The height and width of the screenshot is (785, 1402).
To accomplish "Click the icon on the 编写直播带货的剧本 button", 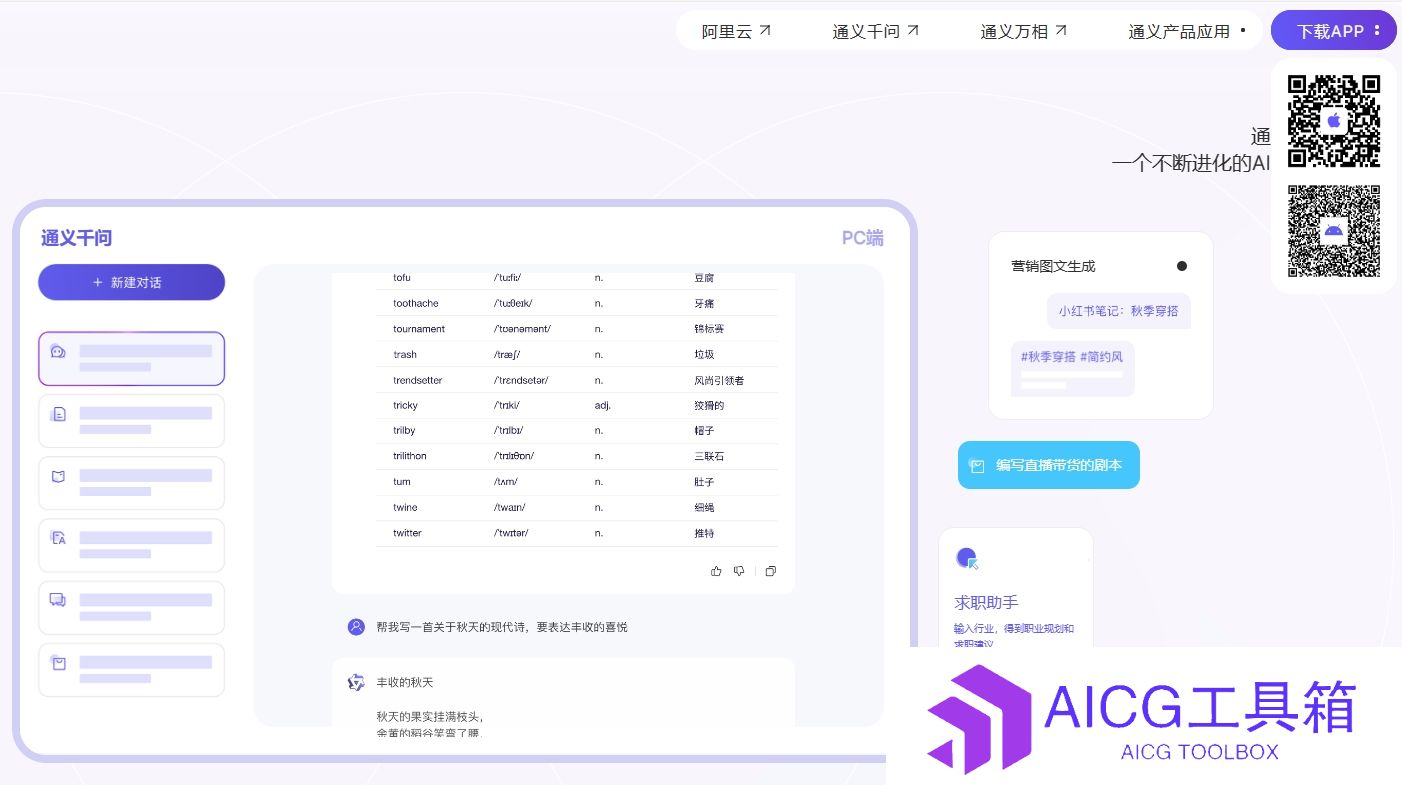I will pyautogui.click(x=977, y=465).
